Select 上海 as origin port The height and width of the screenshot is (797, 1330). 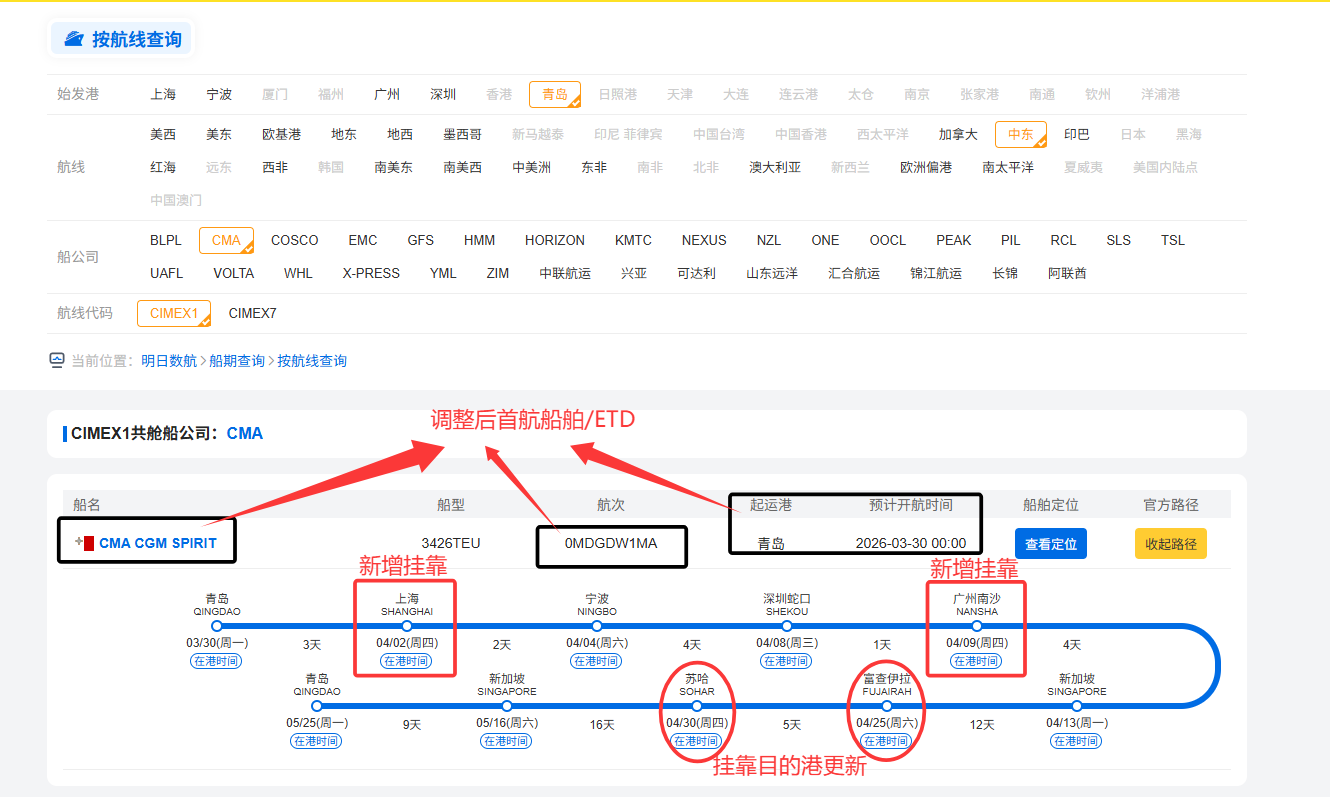coord(163,94)
